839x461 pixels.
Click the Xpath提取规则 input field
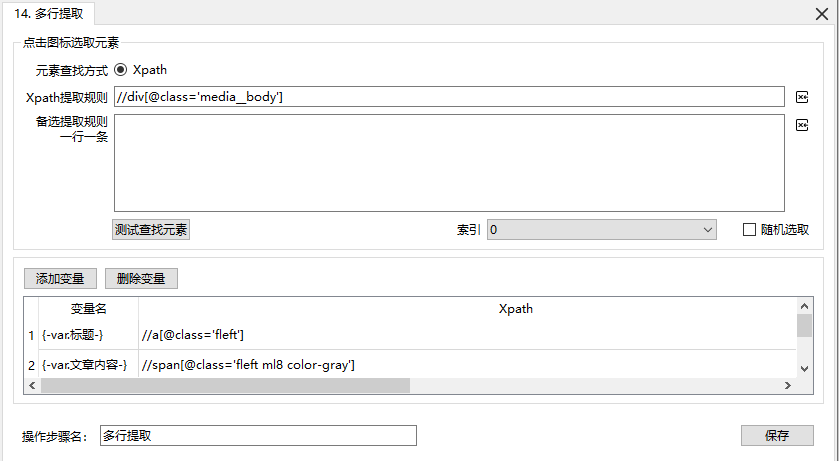click(448, 97)
